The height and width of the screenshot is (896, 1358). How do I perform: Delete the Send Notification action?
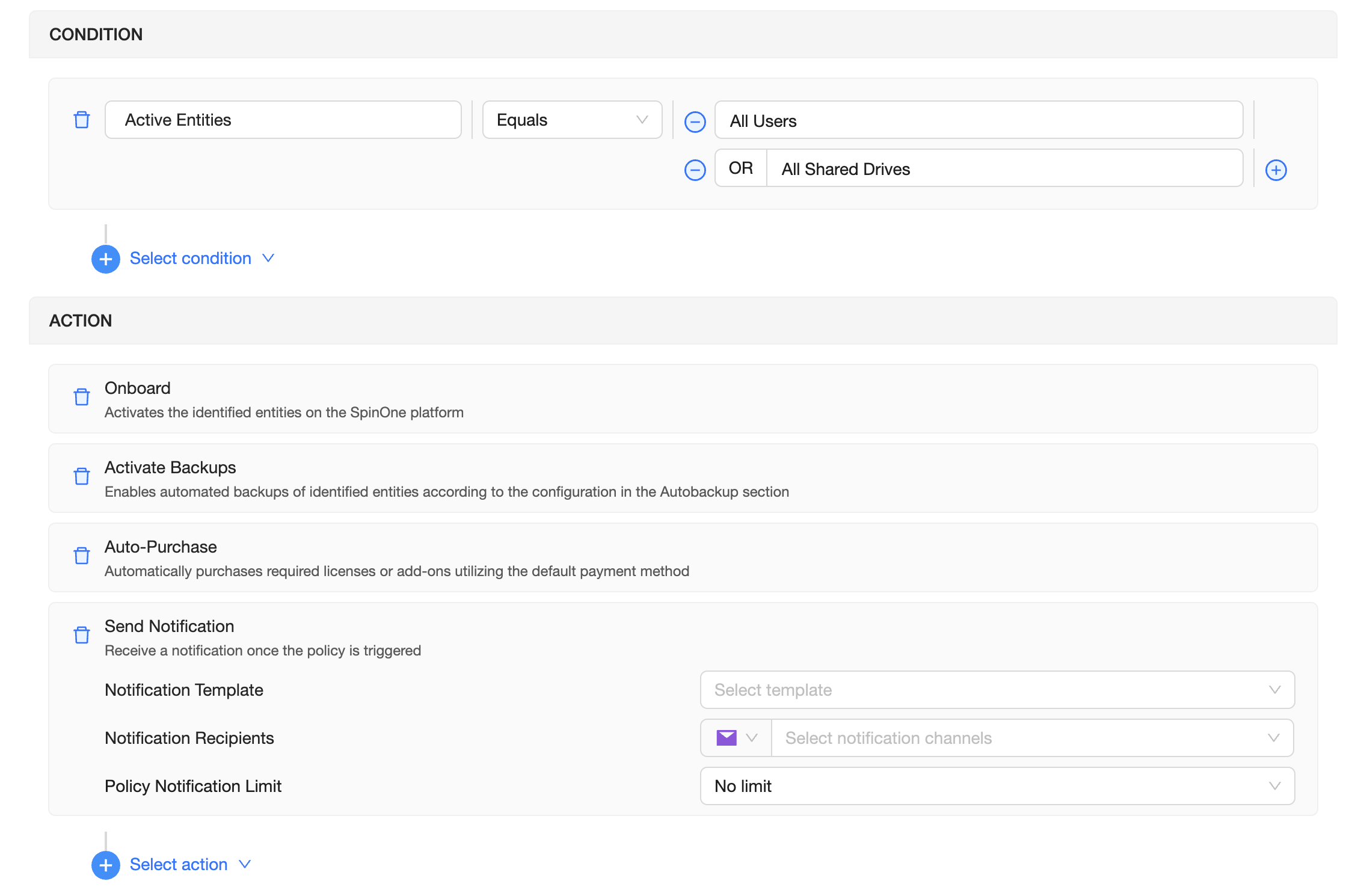82,635
